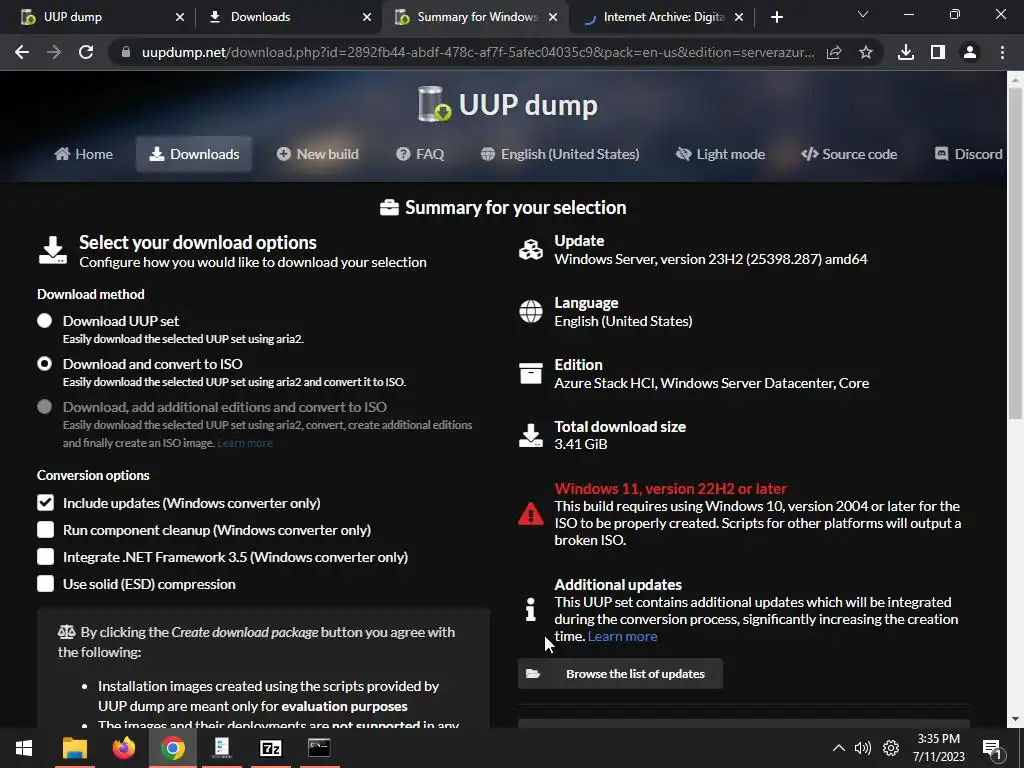The width and height of the screenshot is (1024, 768).
Task: Enable Integrate .NET Framework 3.5 checkbox
Action: pyautogui.click(x=45, y=557)
